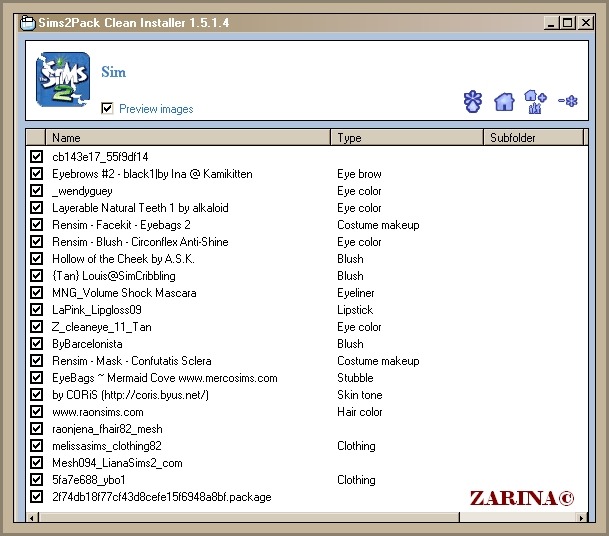
Task: Sort list by Name column header
Action: pos(188,137)
